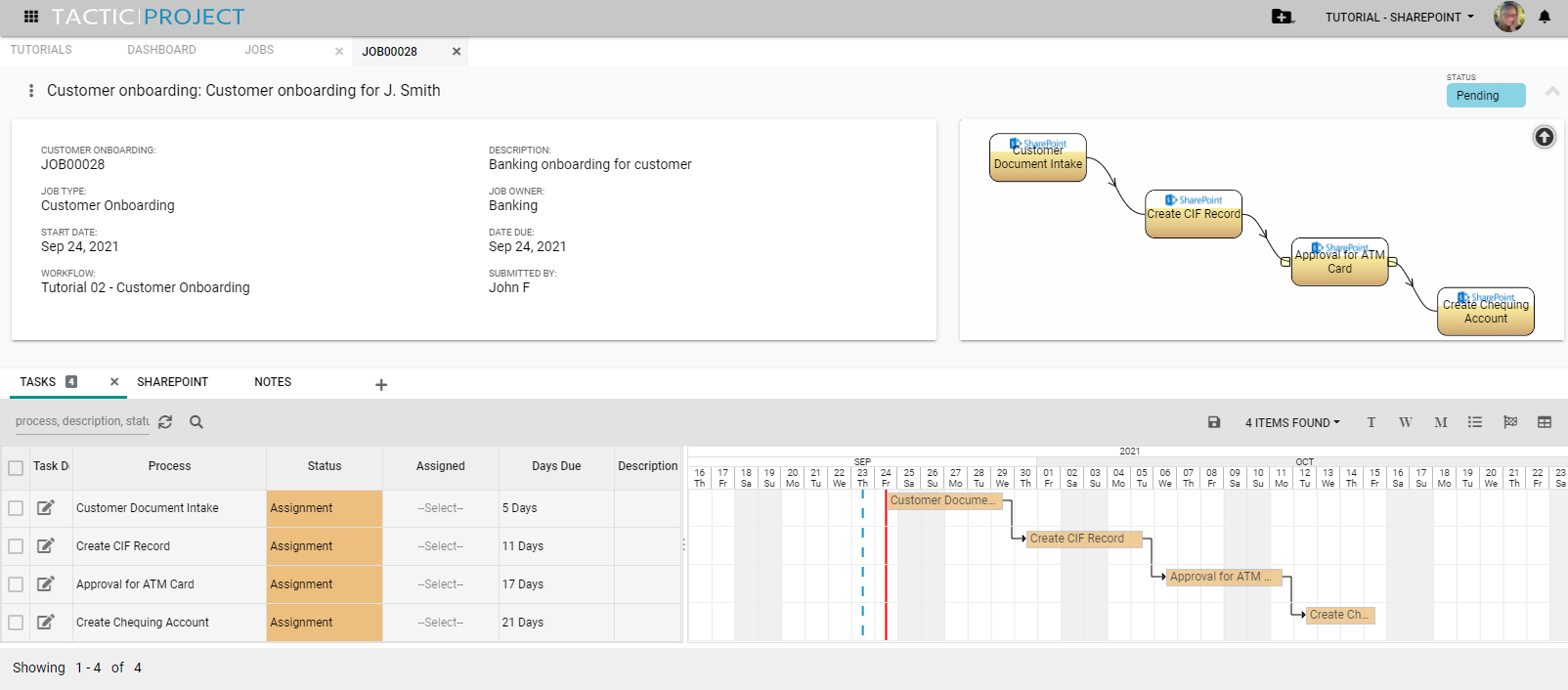Image resolution: width=1568 pixels, height=690 pixels.
Task: Collapse the job header with chevron
Action: coord(1552,91)
